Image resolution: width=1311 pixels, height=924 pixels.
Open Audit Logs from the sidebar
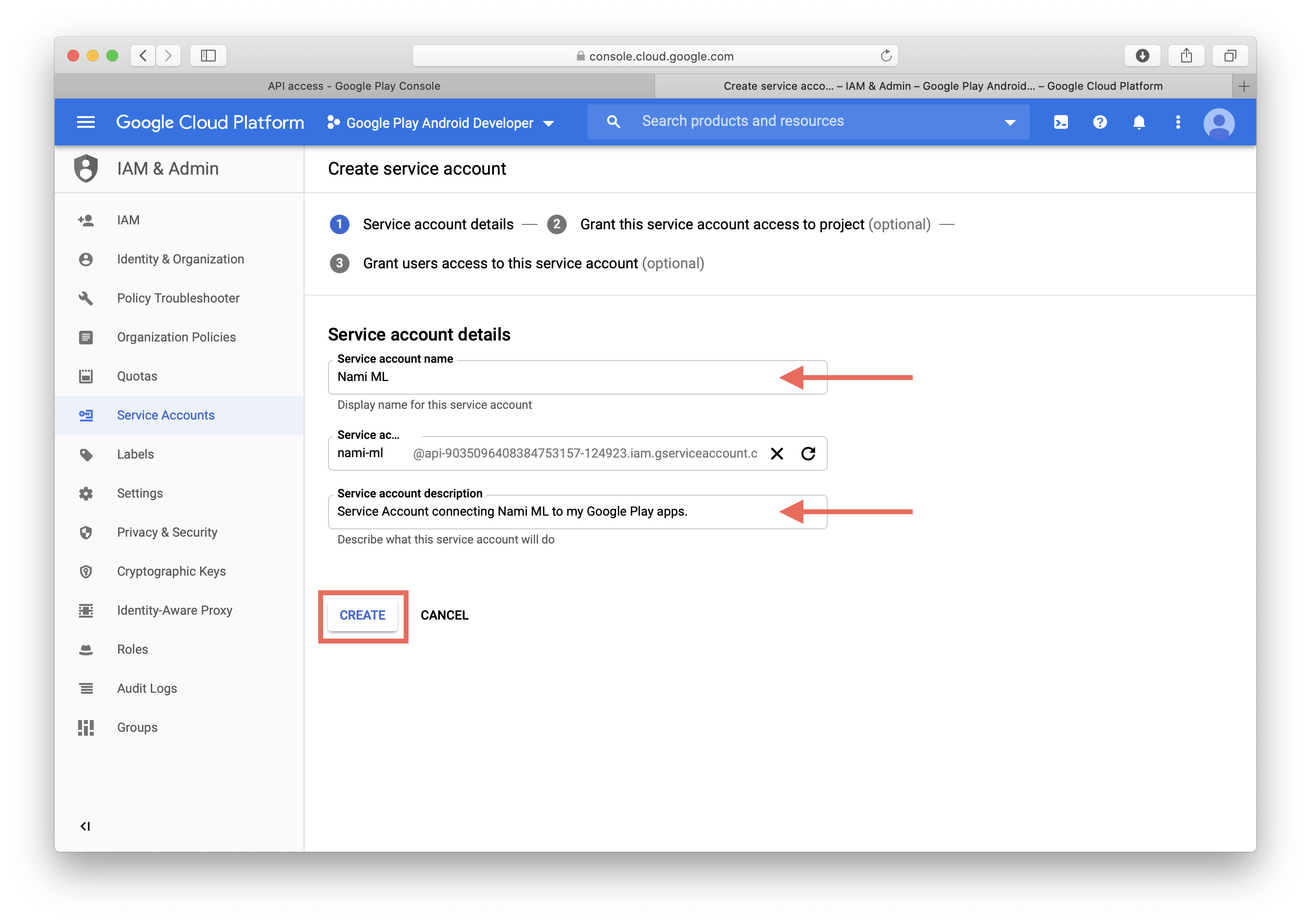(x=147, y=688)
